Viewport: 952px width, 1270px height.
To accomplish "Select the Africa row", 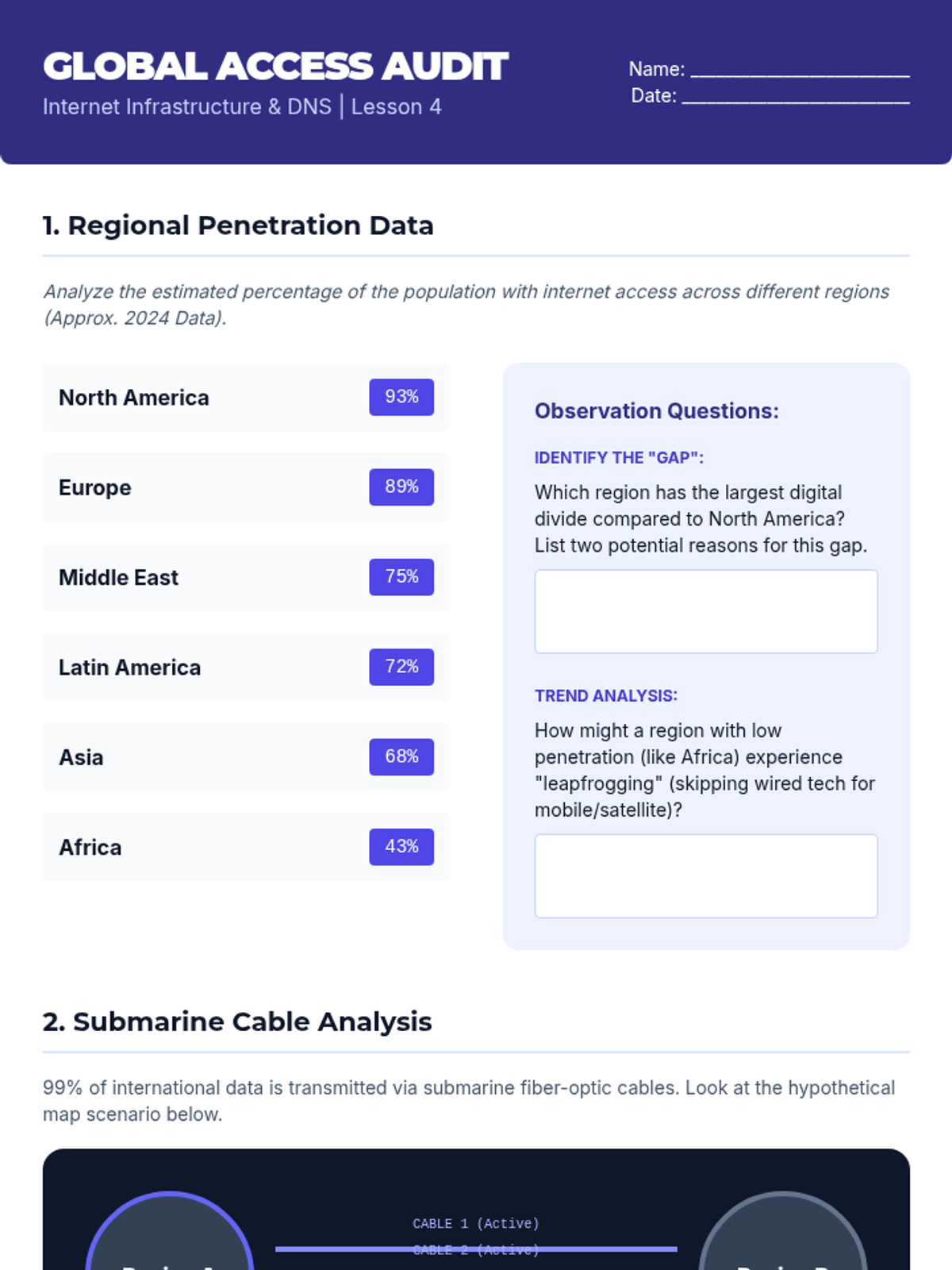I will pyautogui.click(x=246, y=847).
